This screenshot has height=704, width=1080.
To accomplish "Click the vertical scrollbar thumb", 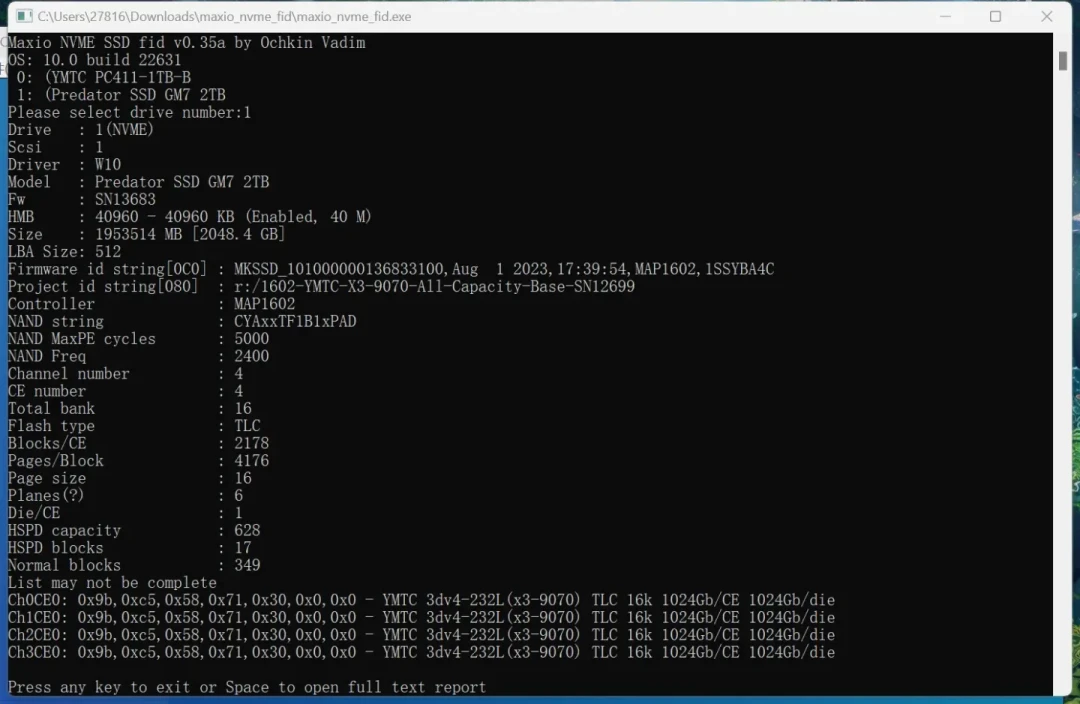I will coord(1062,61).
